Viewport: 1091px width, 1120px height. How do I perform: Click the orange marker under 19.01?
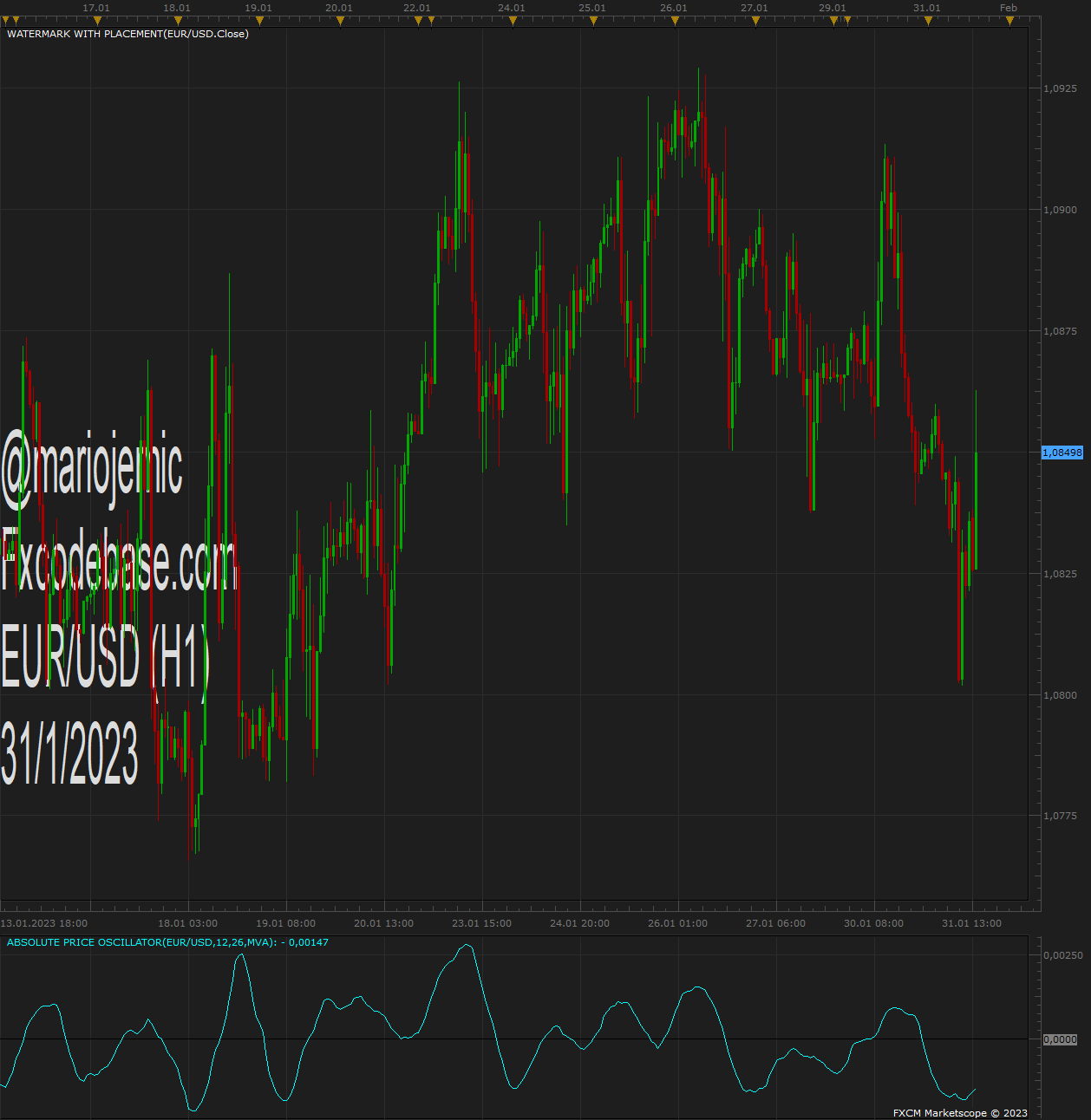coord(258,21)
